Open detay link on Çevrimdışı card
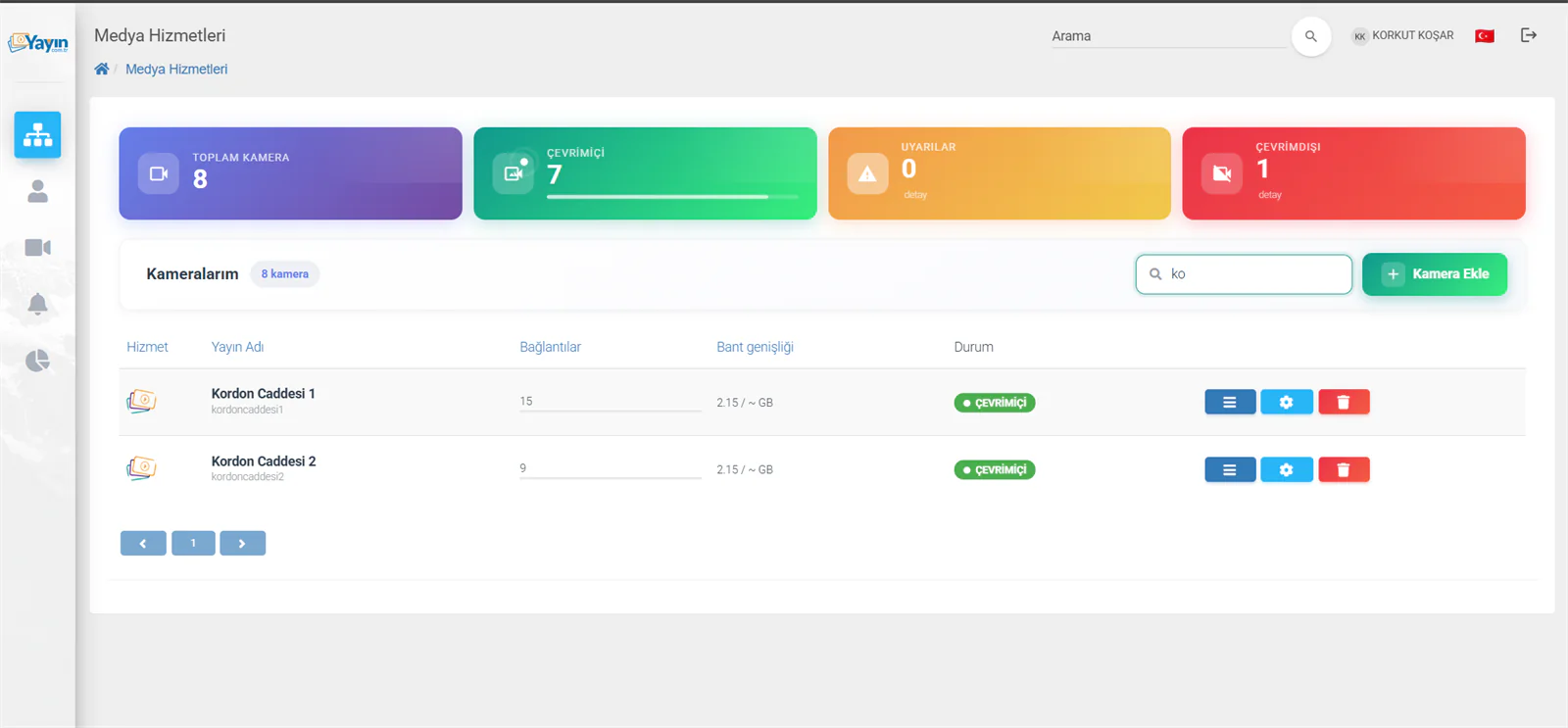1568x728 pixels. pyautogui.click(x=1269, y=195)
